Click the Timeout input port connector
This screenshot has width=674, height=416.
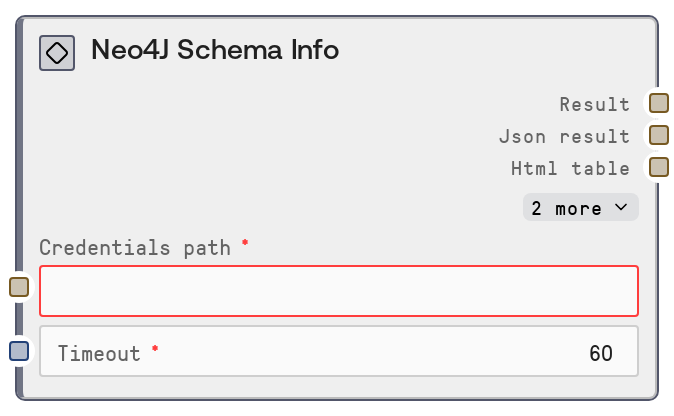point(19,351)
